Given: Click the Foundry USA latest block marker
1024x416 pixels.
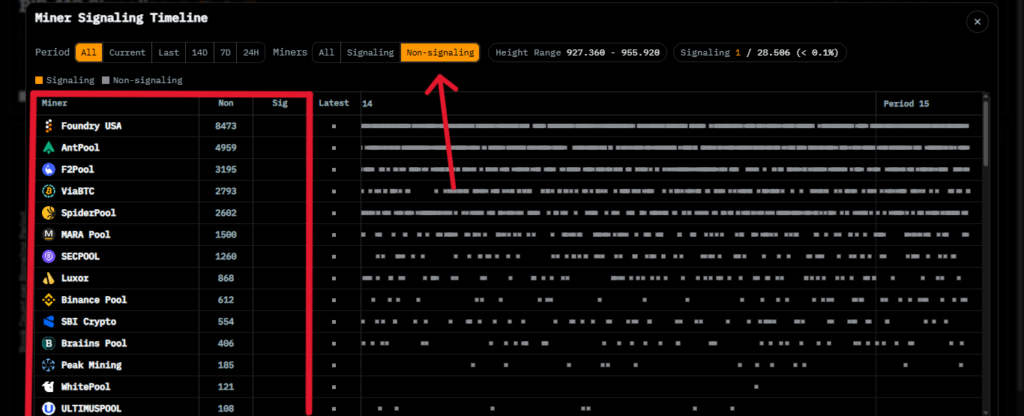Looking at the screenshot, I should pyautogui.click(x=334, y=126).
